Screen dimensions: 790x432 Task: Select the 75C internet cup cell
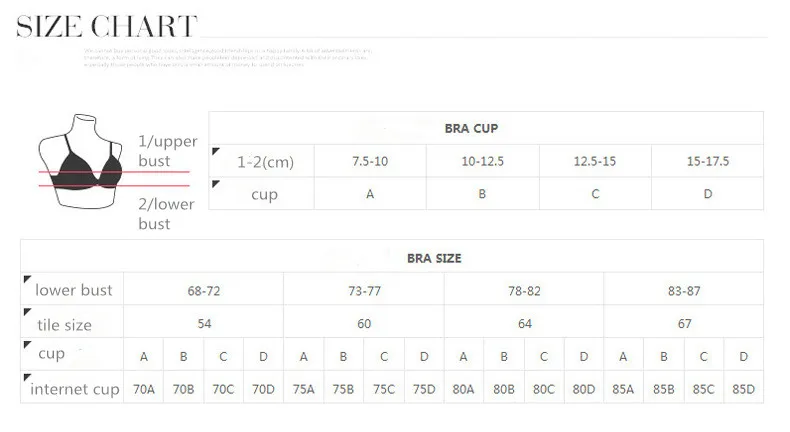pos(384,389)
